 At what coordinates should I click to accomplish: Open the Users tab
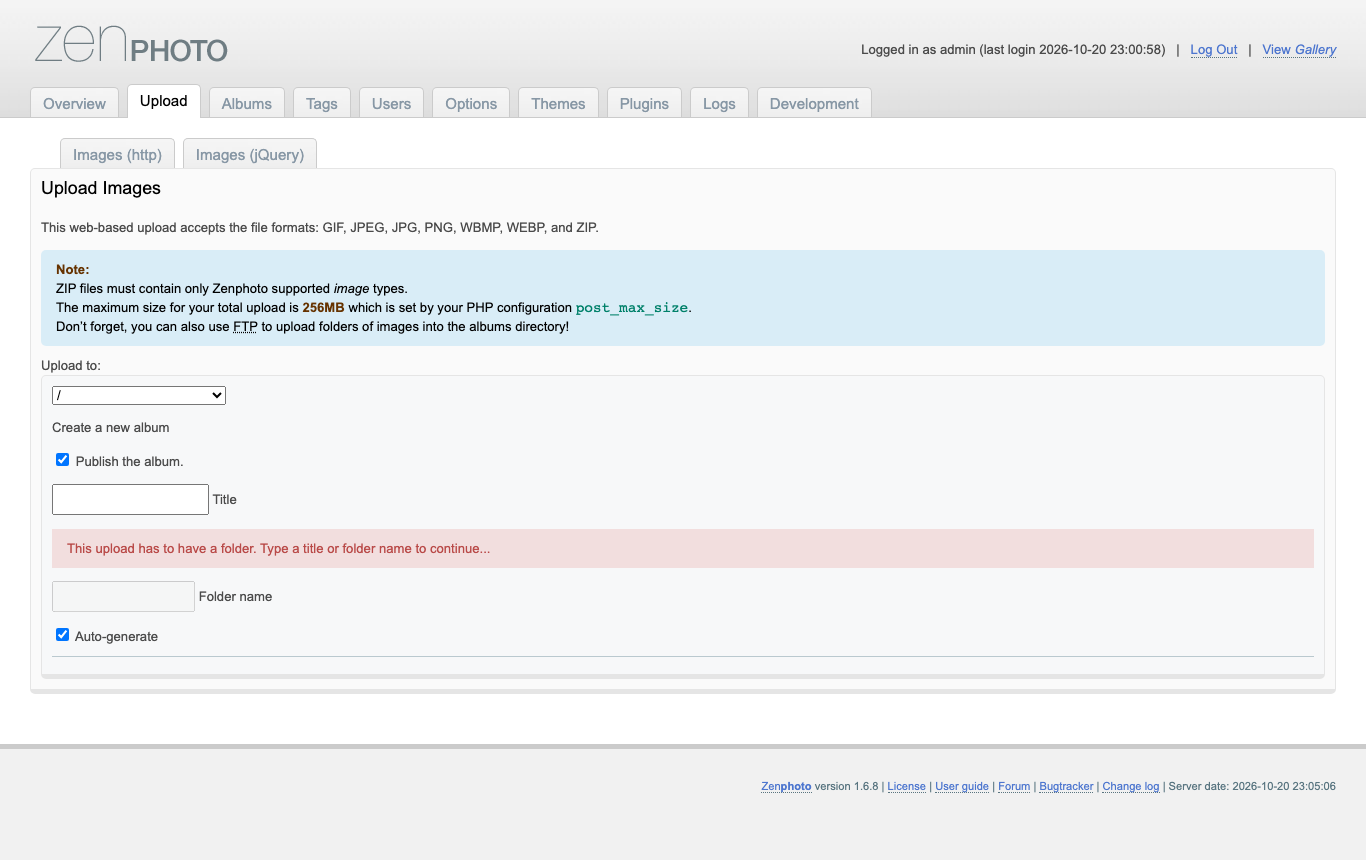point(392,103)
